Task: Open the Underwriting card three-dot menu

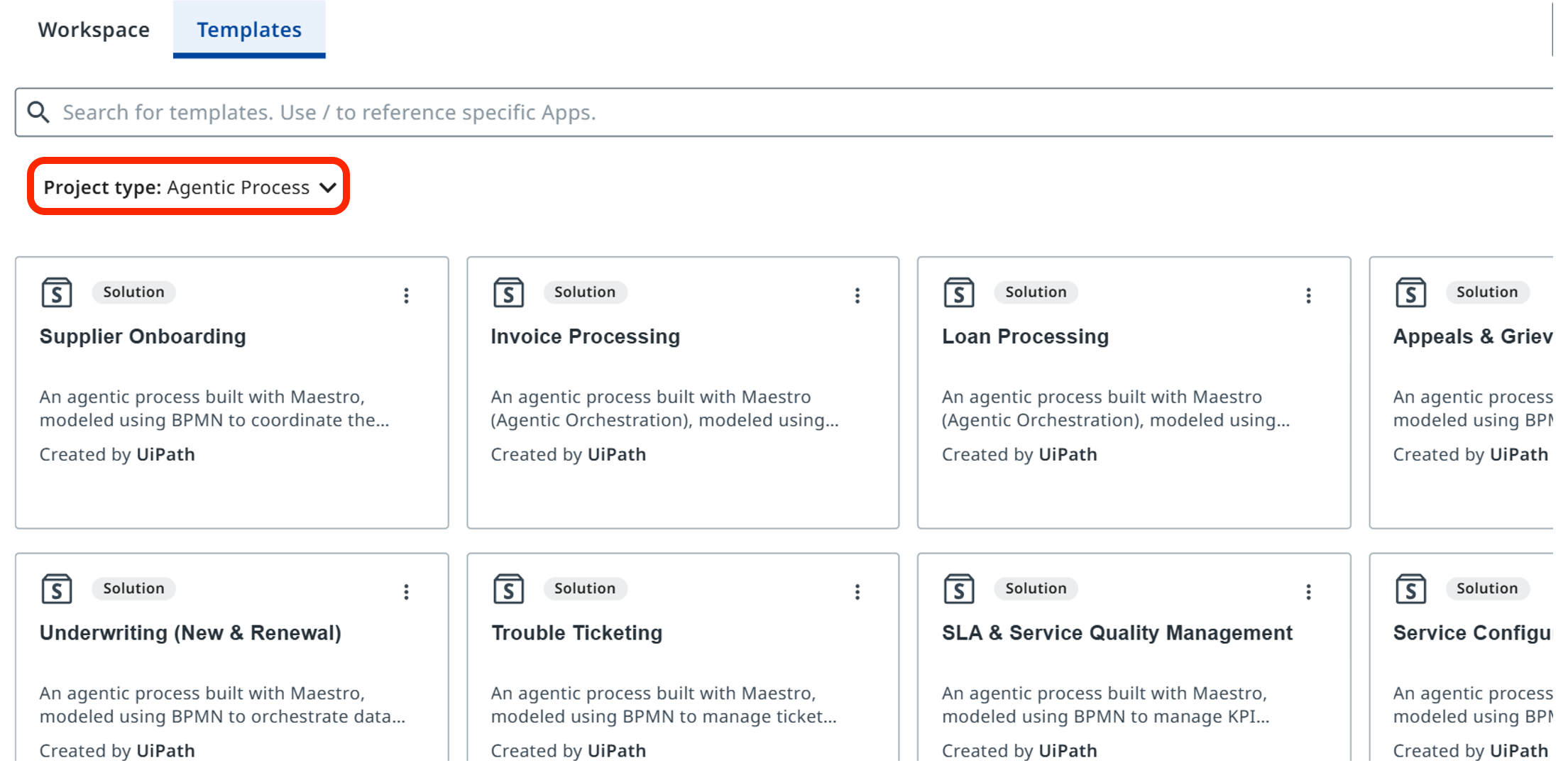Action: [x=406, y=592]
